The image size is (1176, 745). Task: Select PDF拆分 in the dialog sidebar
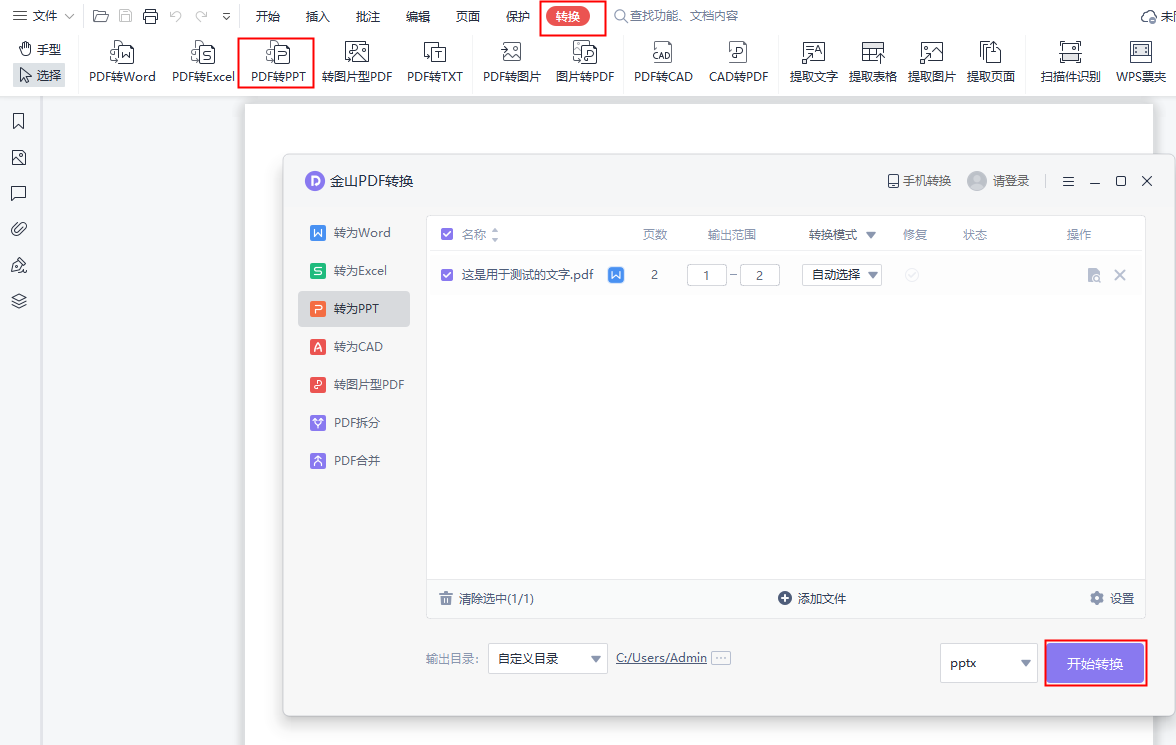(x=354, y=422)
